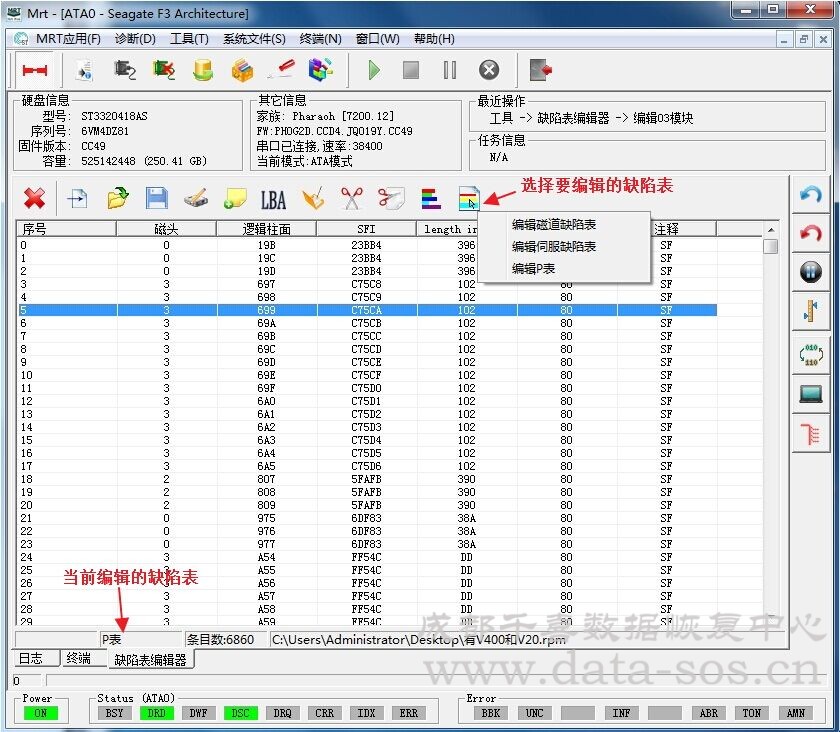This screenshot has width=840, height=732.
Task: Click the round pause icon in right sidebar
Action: 811,272
